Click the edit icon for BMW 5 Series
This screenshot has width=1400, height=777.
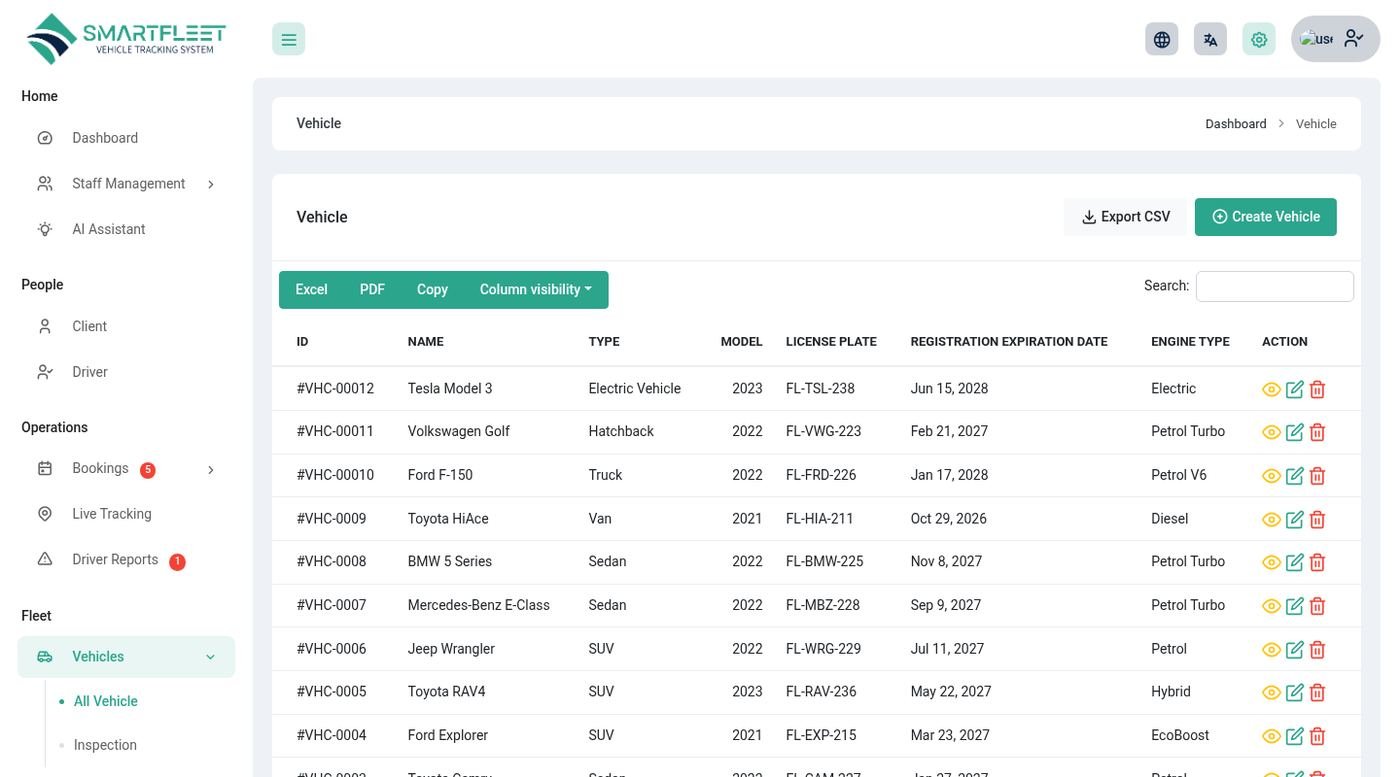[1294, 562]
